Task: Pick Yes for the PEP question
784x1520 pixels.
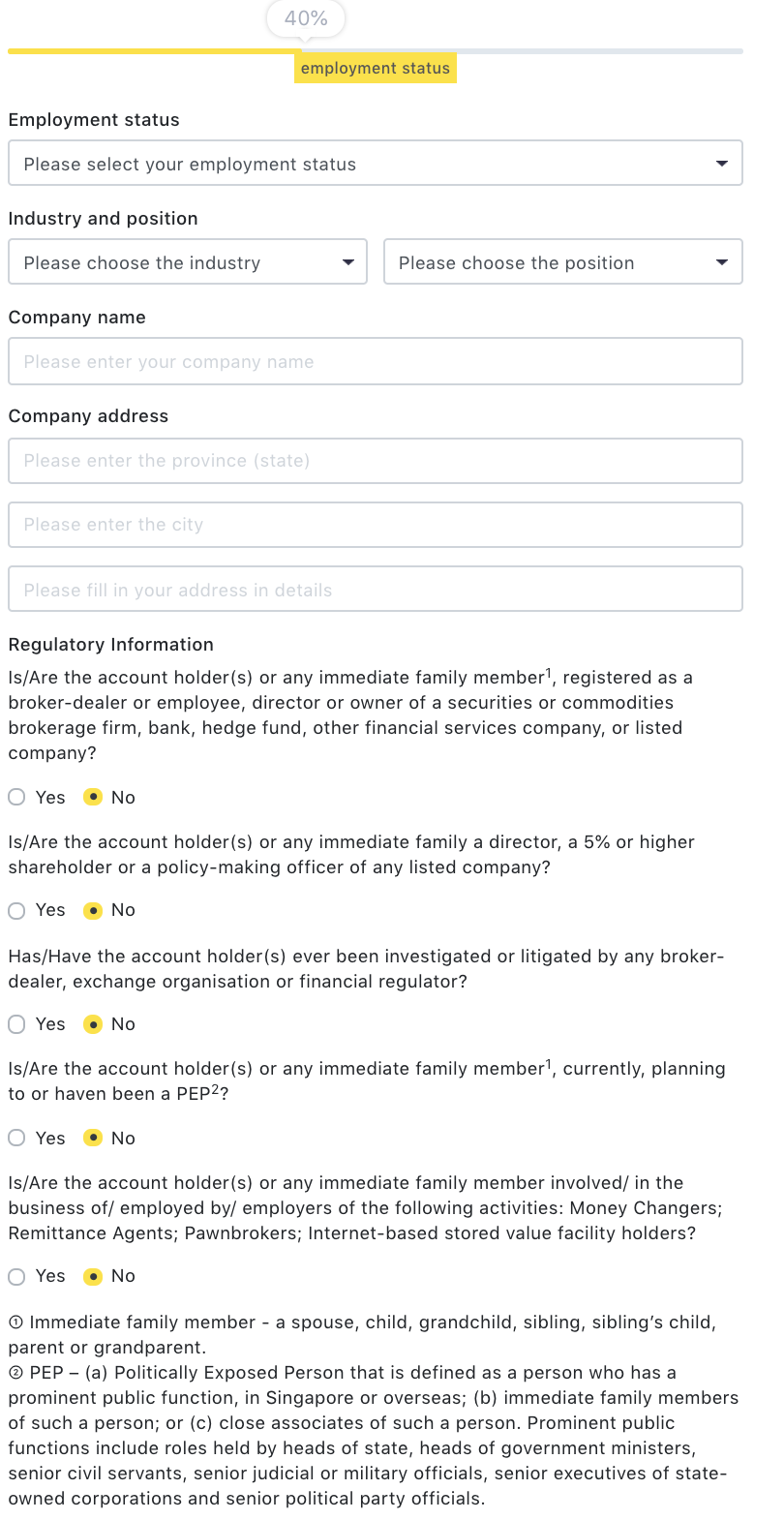Action: point(17,1139)
